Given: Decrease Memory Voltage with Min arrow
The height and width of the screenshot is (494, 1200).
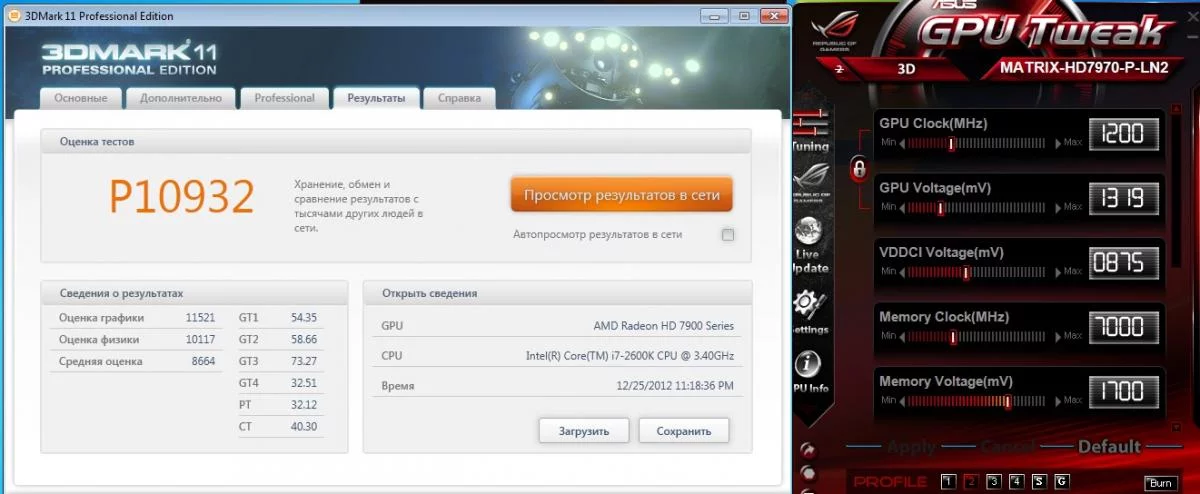Looking at the screenshot, I should [903, 401].
